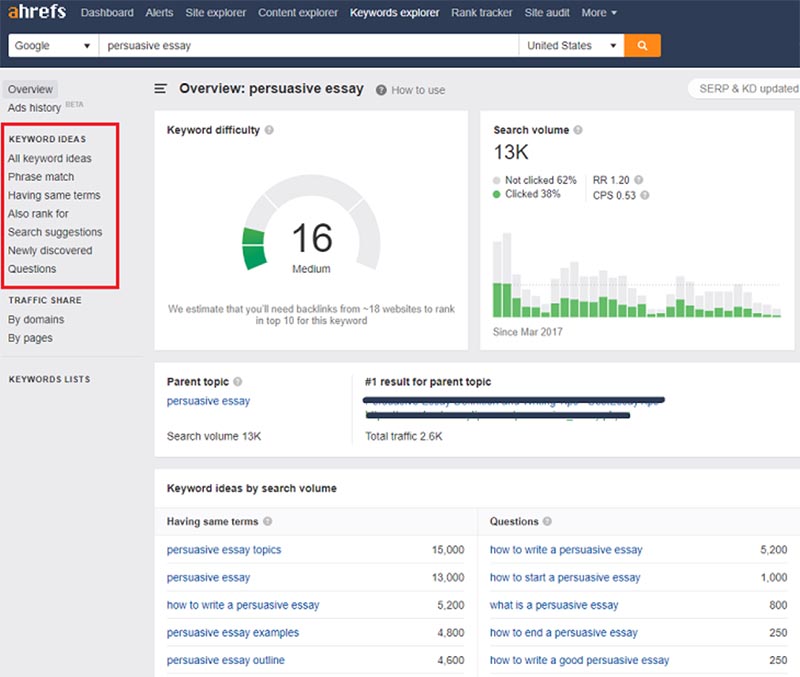Click the keyword difficulty gauge chart
The width and height of the screenshot is (800, 677).
click(x=311, y=224)
